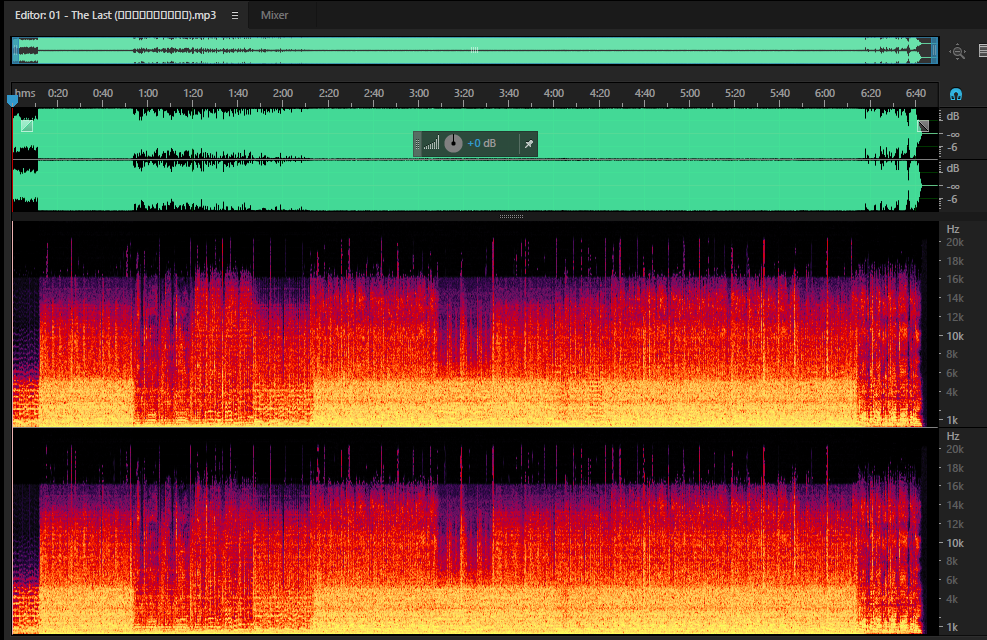Viewport: 987px width, 640px height.
Task: Open the Editor panel menu icon
Action: (x=235, y=15)
